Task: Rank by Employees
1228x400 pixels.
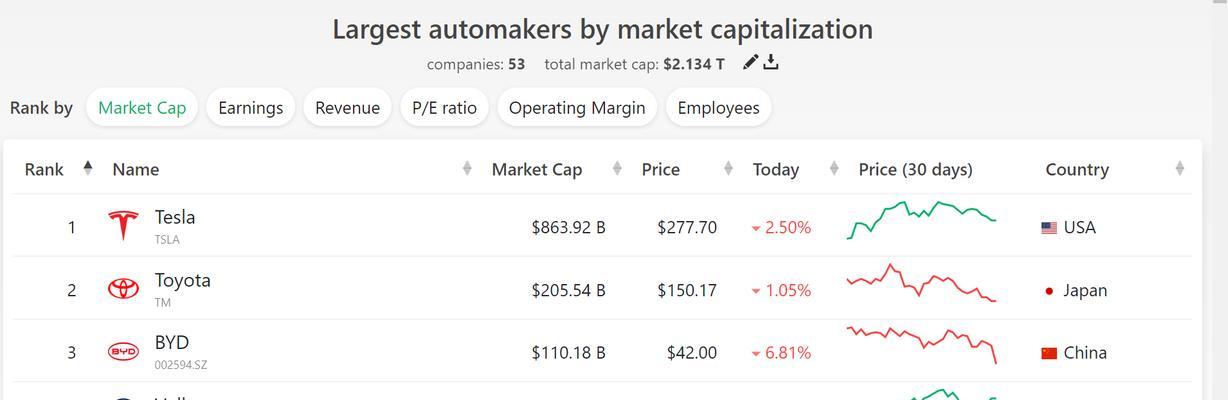Action: pyautogui.click(x=718, y=107)
